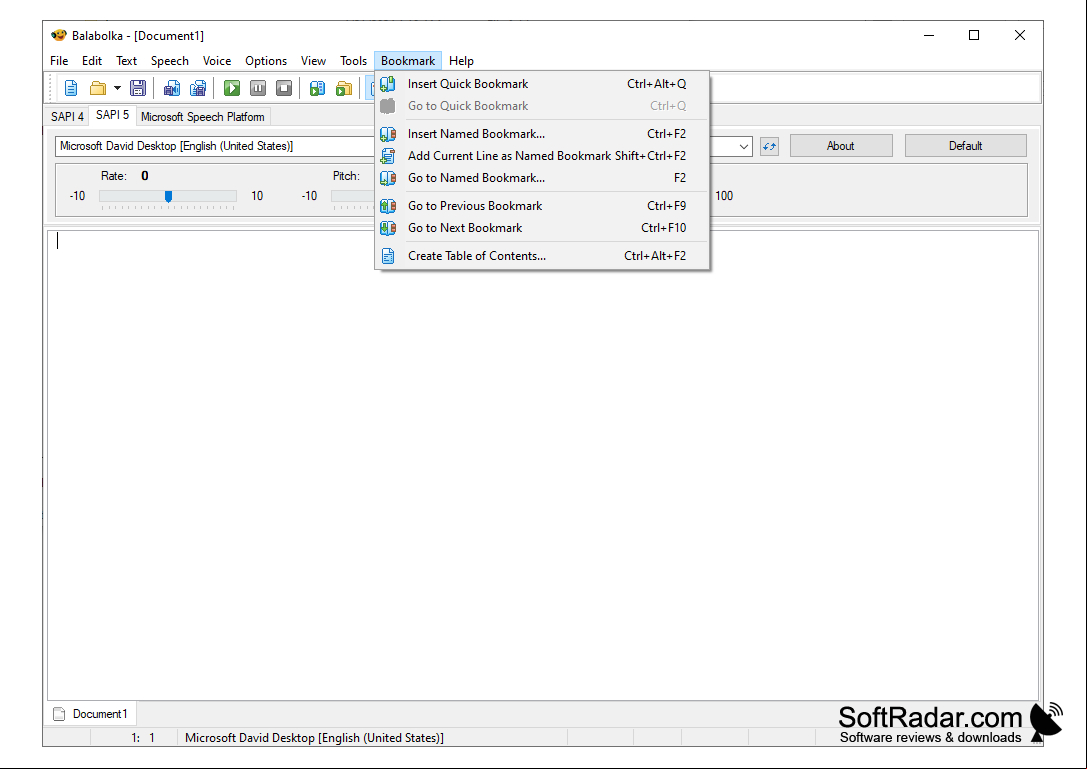Image resolution: width=1087 pixels, height=769 pixels.
Task: Click the Split and Convert to Audio icon
Action: pos(198,88)
